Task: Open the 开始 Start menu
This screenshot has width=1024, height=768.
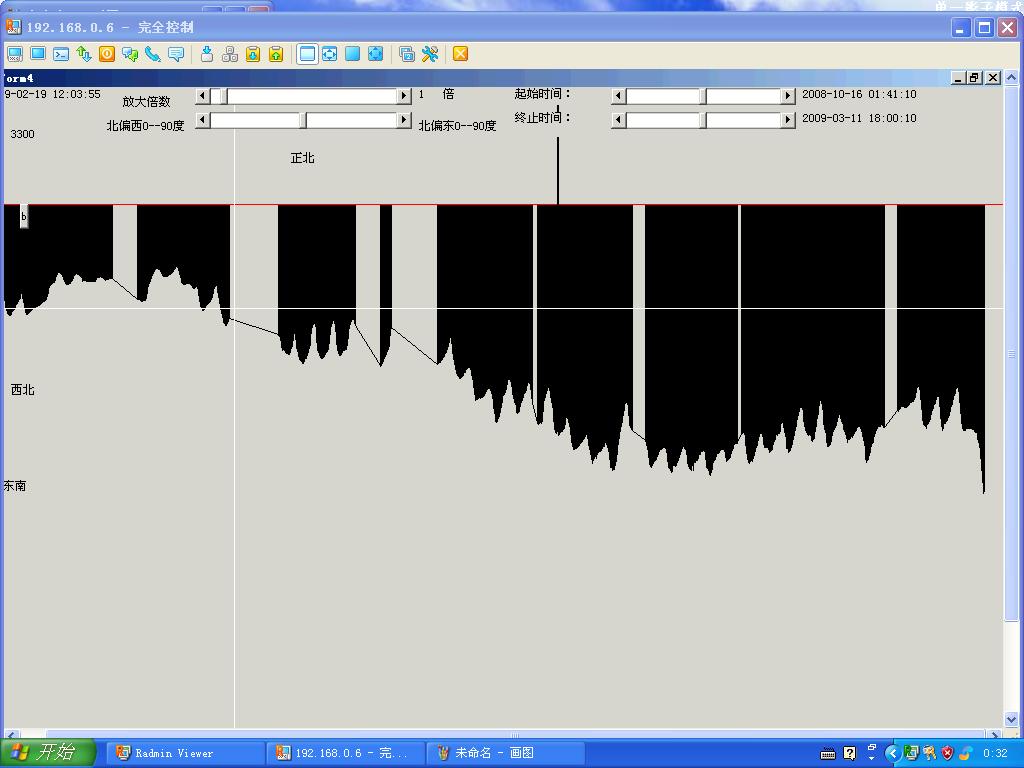Action: (x=48, y=753)
